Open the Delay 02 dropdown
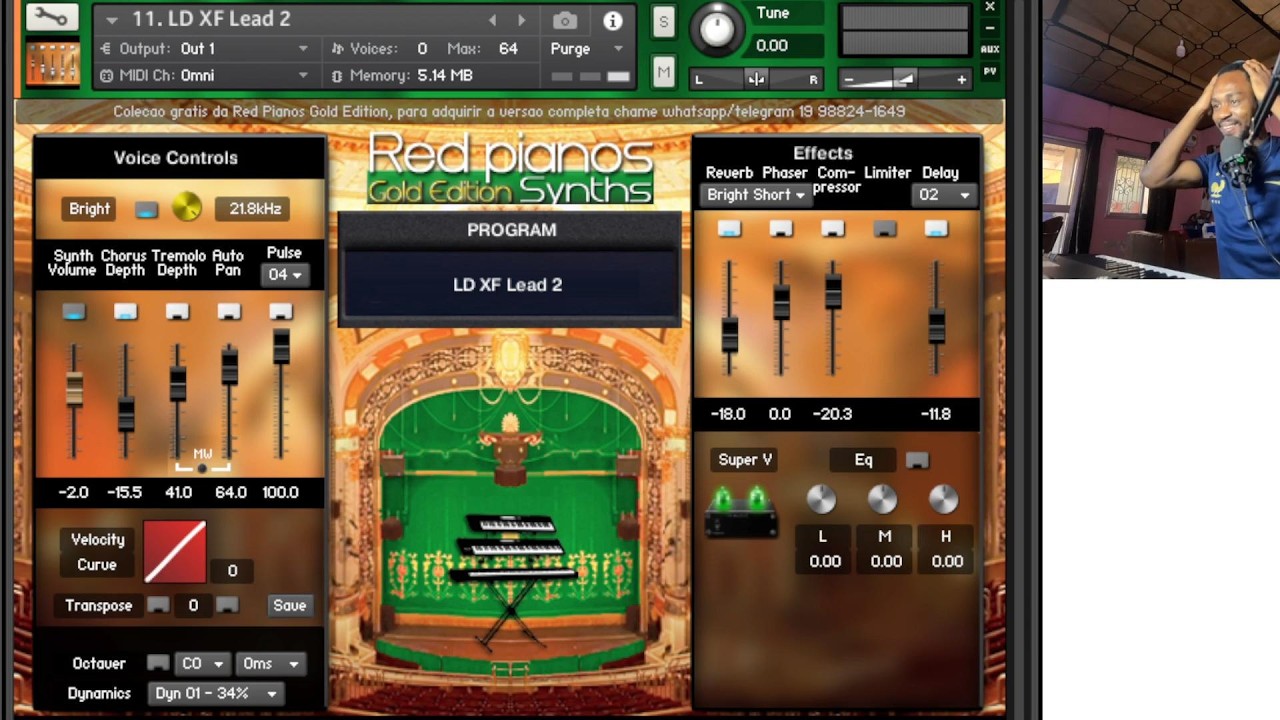Image resolution: width=1280 pixels, height=720 pixels. point(944,195)
